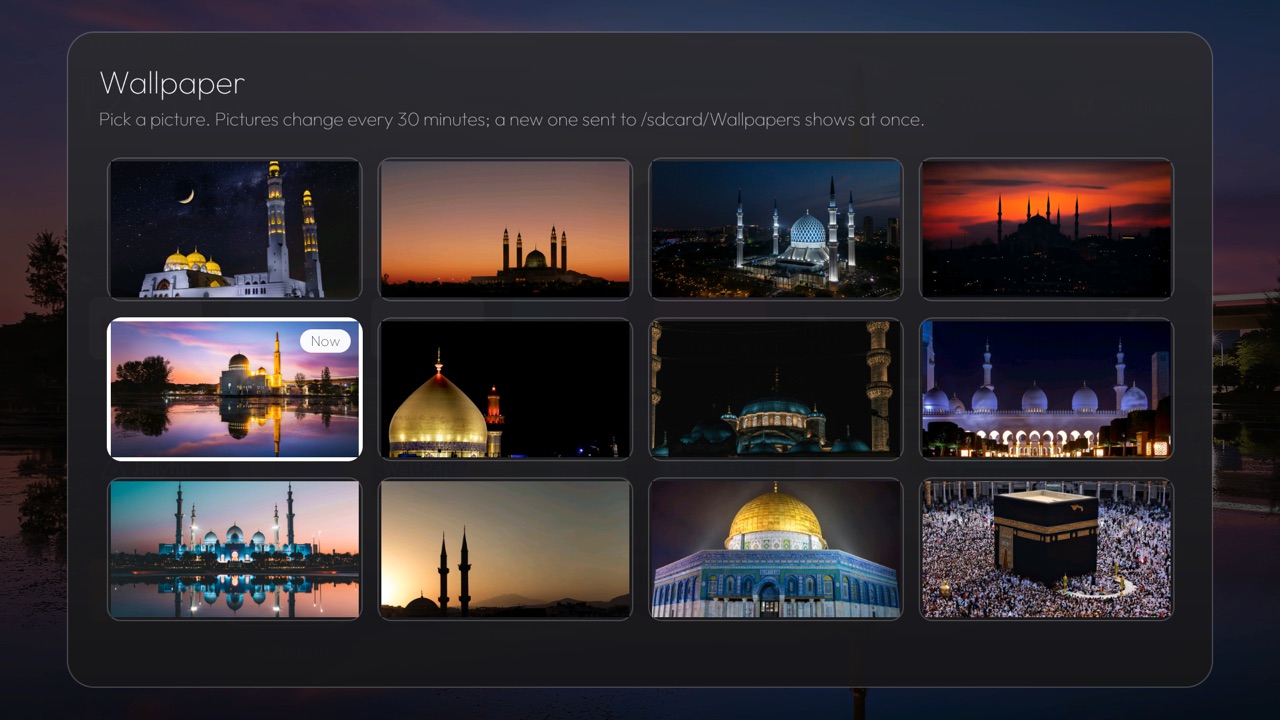Pick the white domes with lit arches wallpaper
The height and width of the screenshot is (720, 1280).
click(x=1046, y=389)
